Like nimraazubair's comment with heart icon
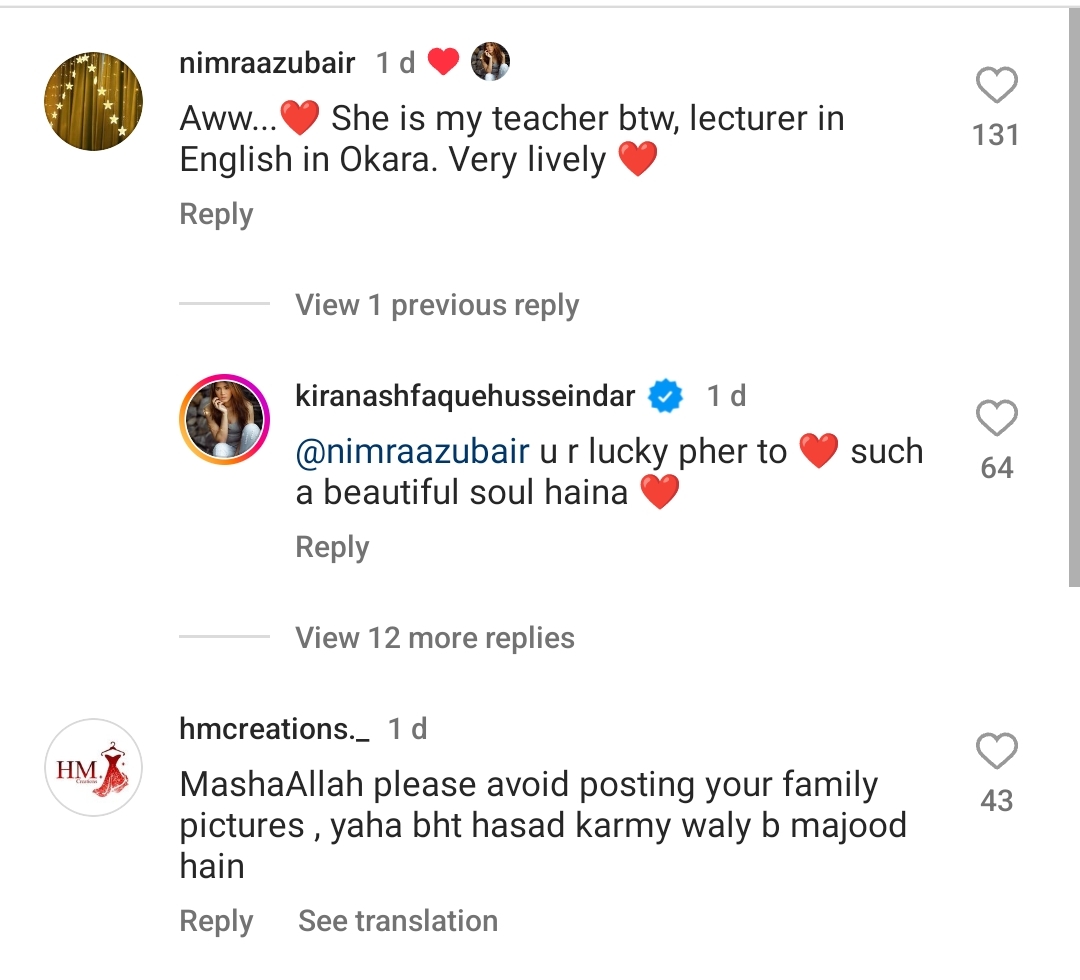The width and height of the screenshot is (1080, 980). 996,87
